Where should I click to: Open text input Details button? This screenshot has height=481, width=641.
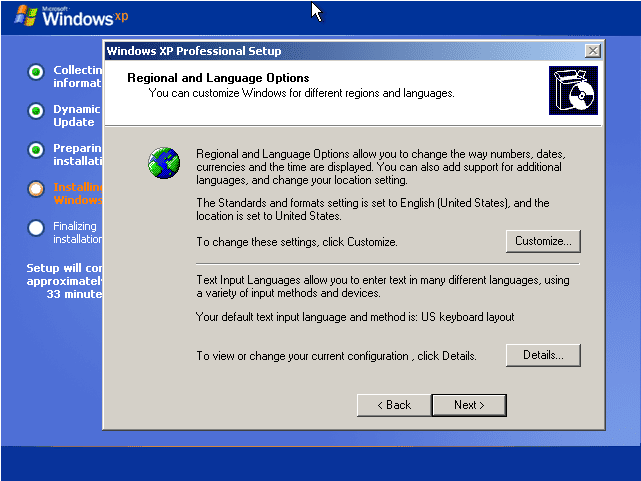tap(543, 355)
